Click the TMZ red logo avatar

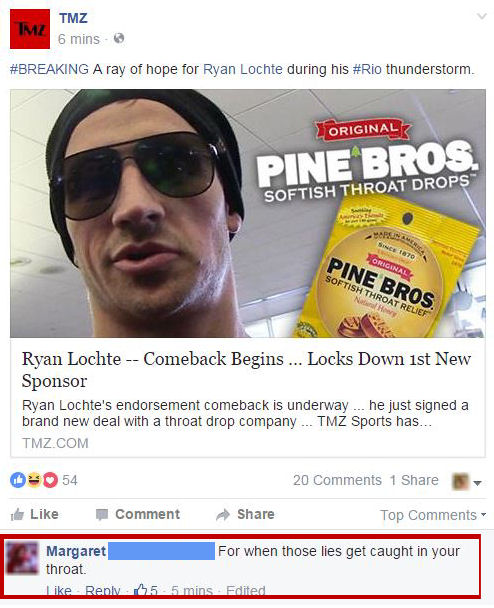tap(30, 29)
